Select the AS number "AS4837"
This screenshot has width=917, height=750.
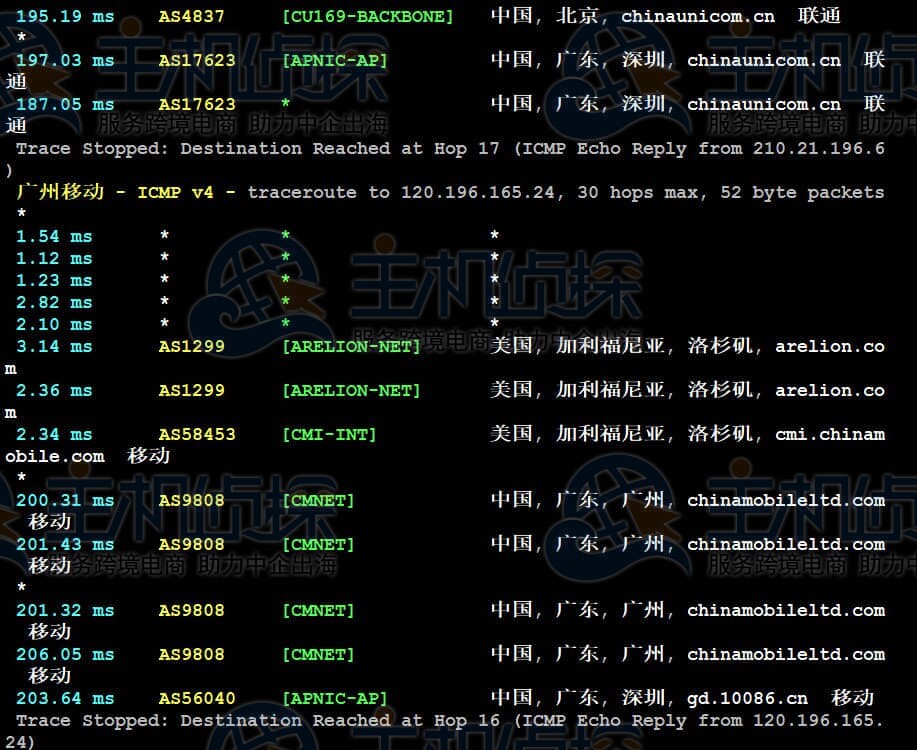click(x=191, y=16)
